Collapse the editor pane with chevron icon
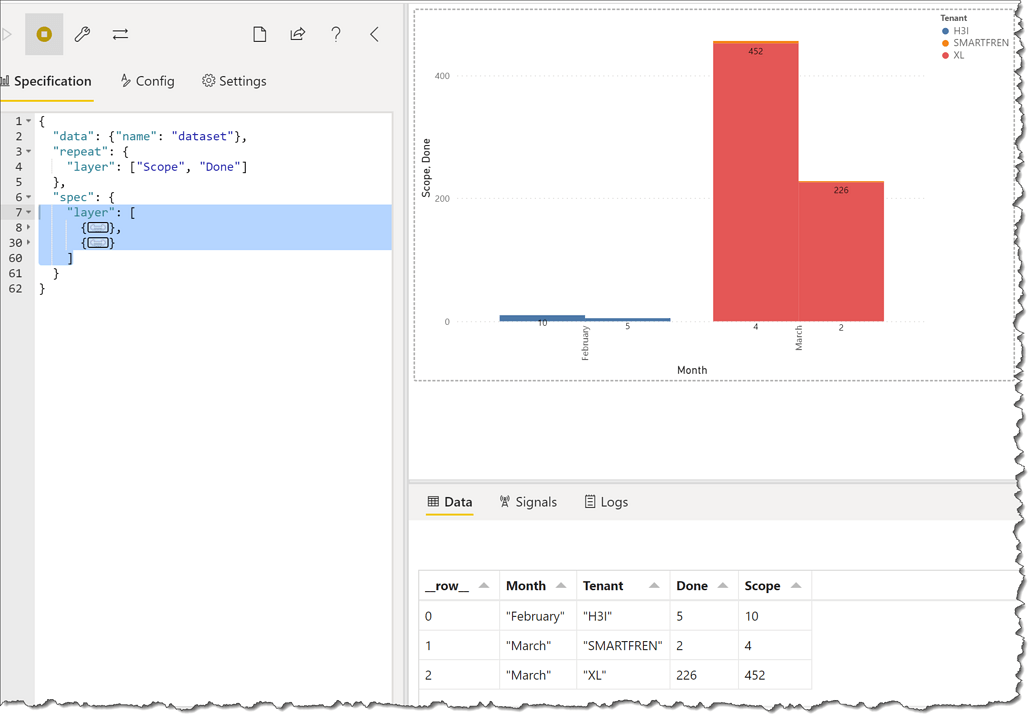This screenshot has height=720, width=1035. coord(374,35)
